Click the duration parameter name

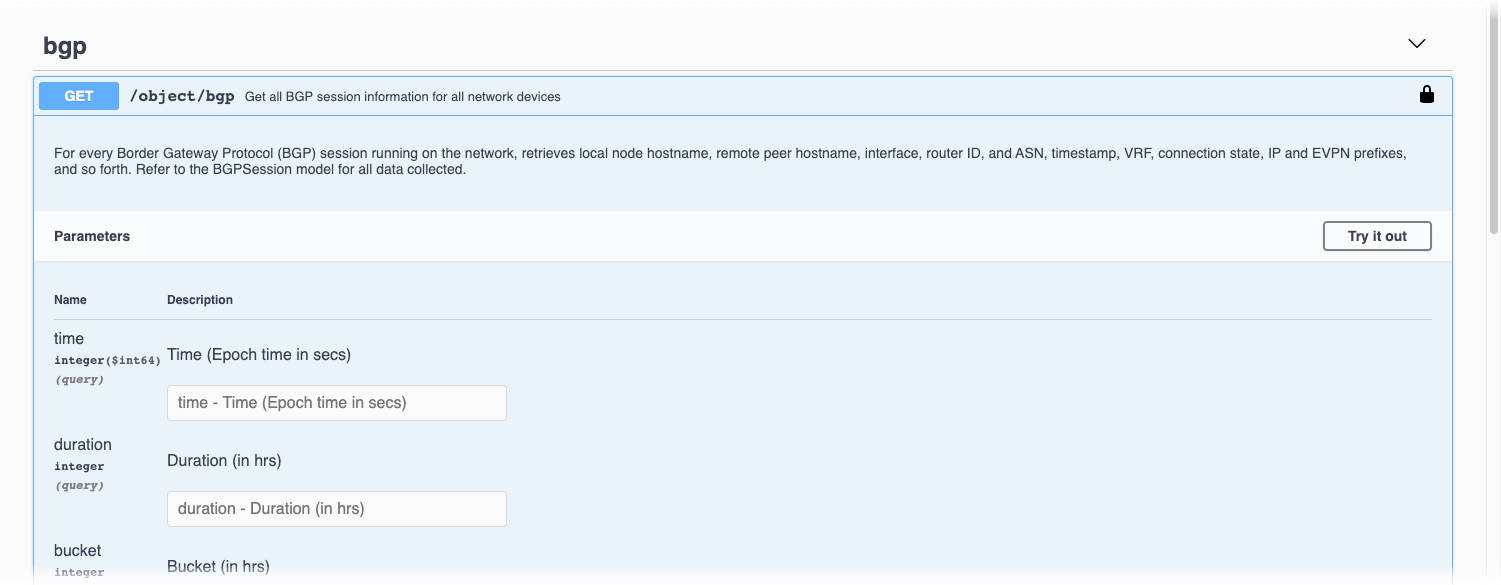click(x=83, y=445)
